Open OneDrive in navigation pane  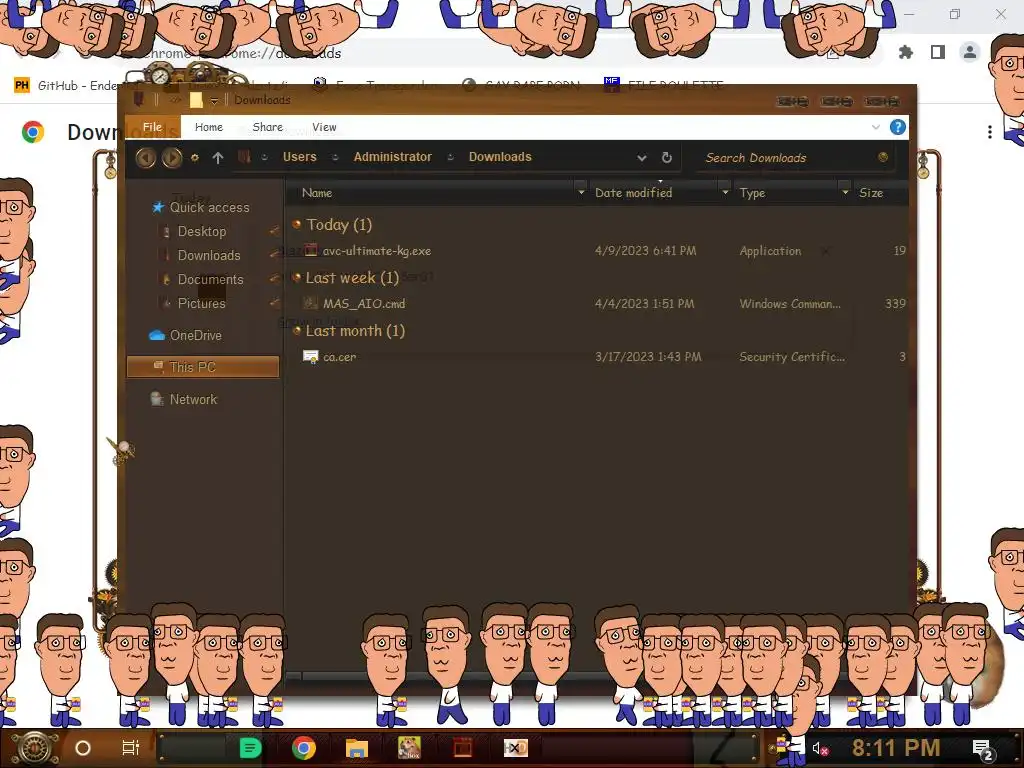(196, 335)
